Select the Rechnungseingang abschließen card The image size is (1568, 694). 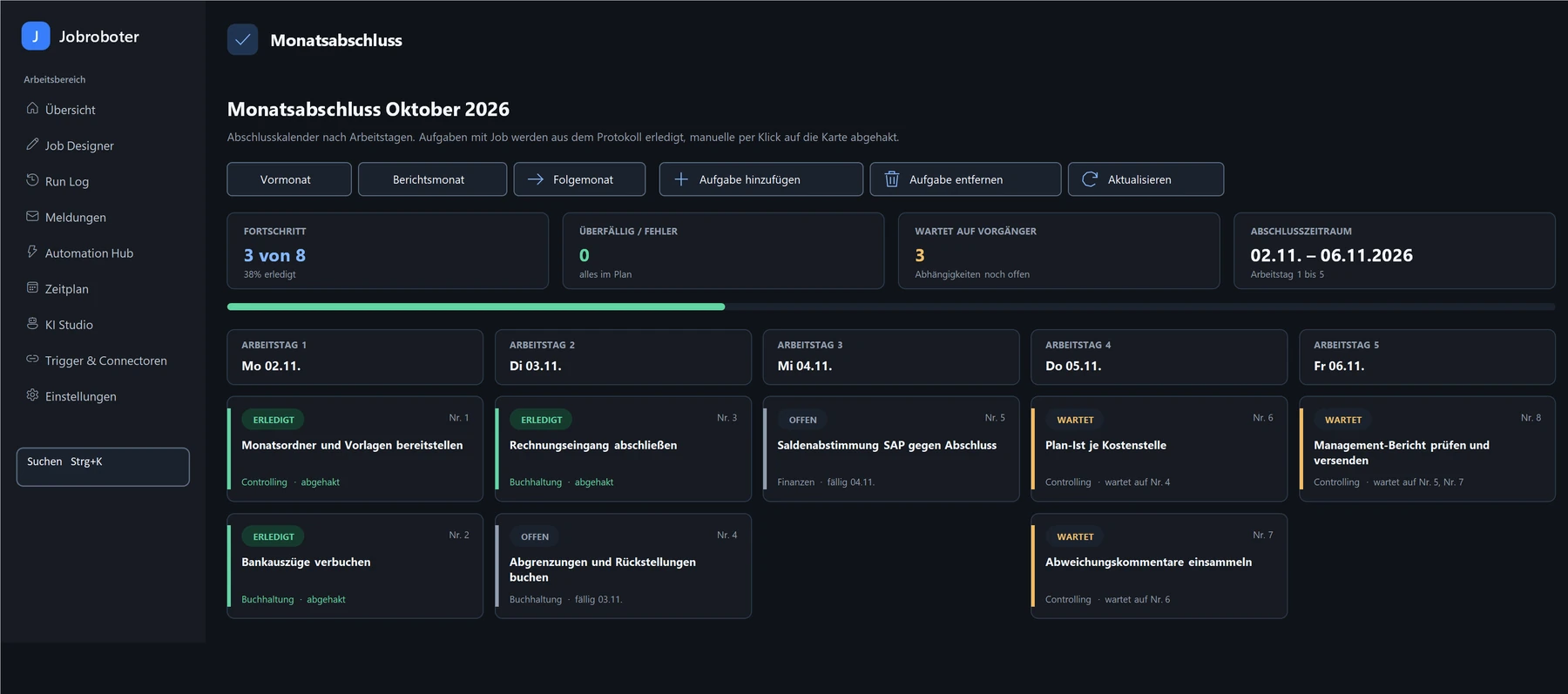[623, 449]
